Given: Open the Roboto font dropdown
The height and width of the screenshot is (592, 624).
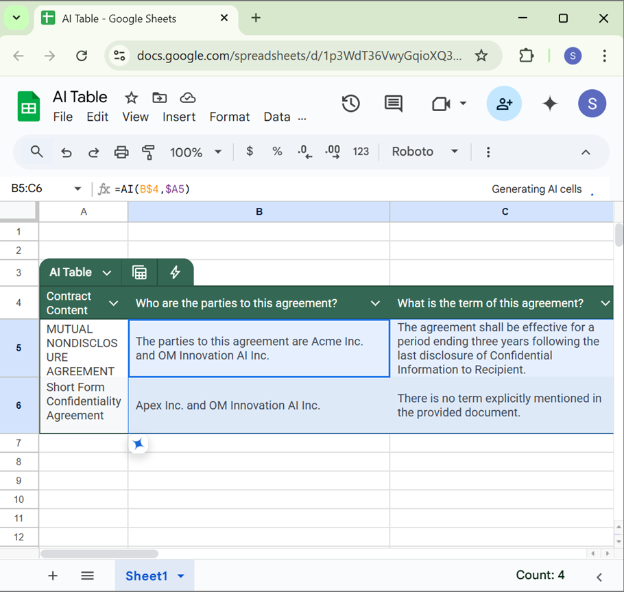Looking at the screenshot, I should point(424,152).
